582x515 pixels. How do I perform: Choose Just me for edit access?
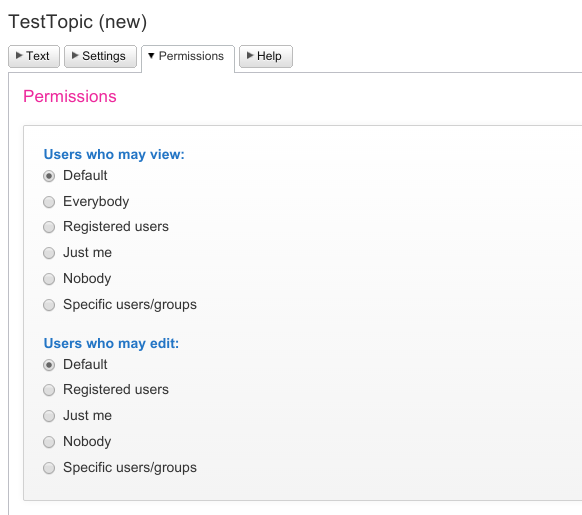coord(49,416)
